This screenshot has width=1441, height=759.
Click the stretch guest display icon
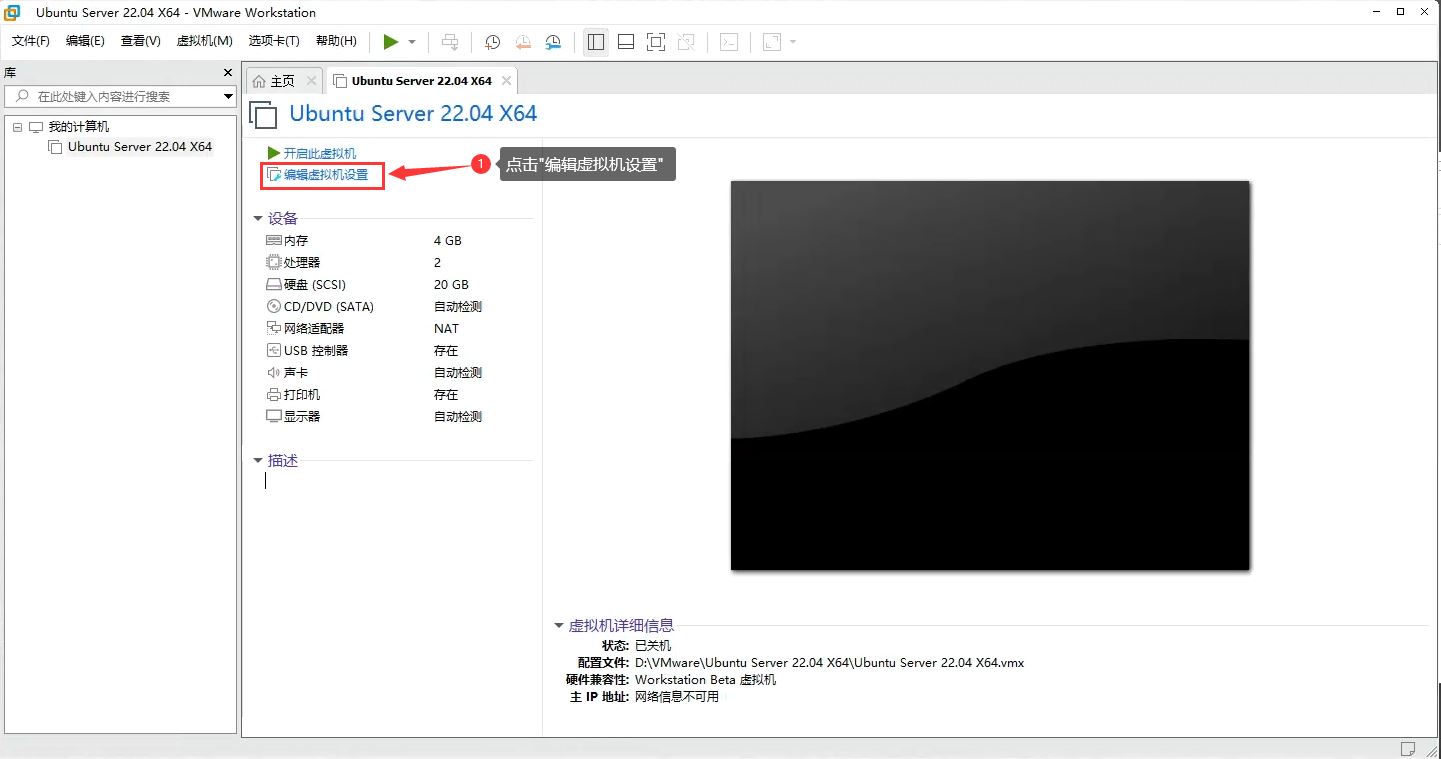coord(772,42)
